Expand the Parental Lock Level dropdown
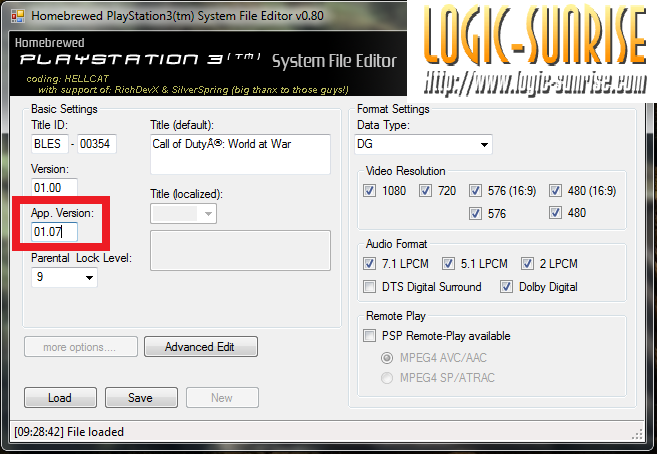 point(64,277)
